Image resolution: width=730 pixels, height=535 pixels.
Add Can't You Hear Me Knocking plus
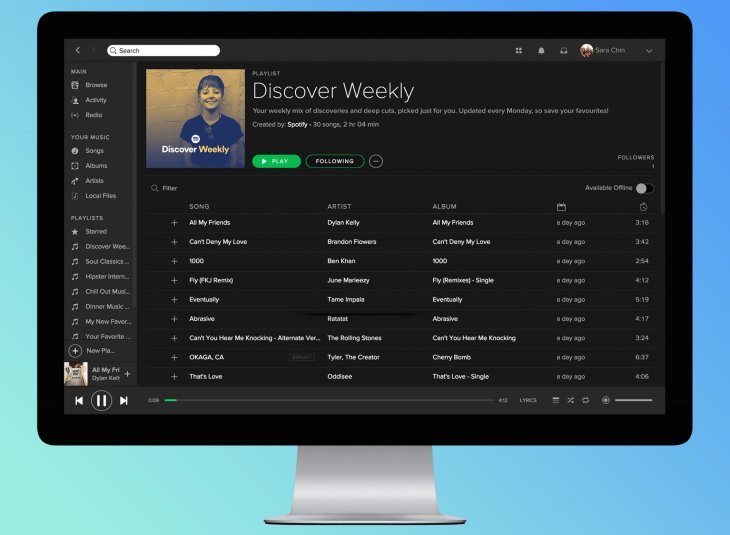coord(174,338)
